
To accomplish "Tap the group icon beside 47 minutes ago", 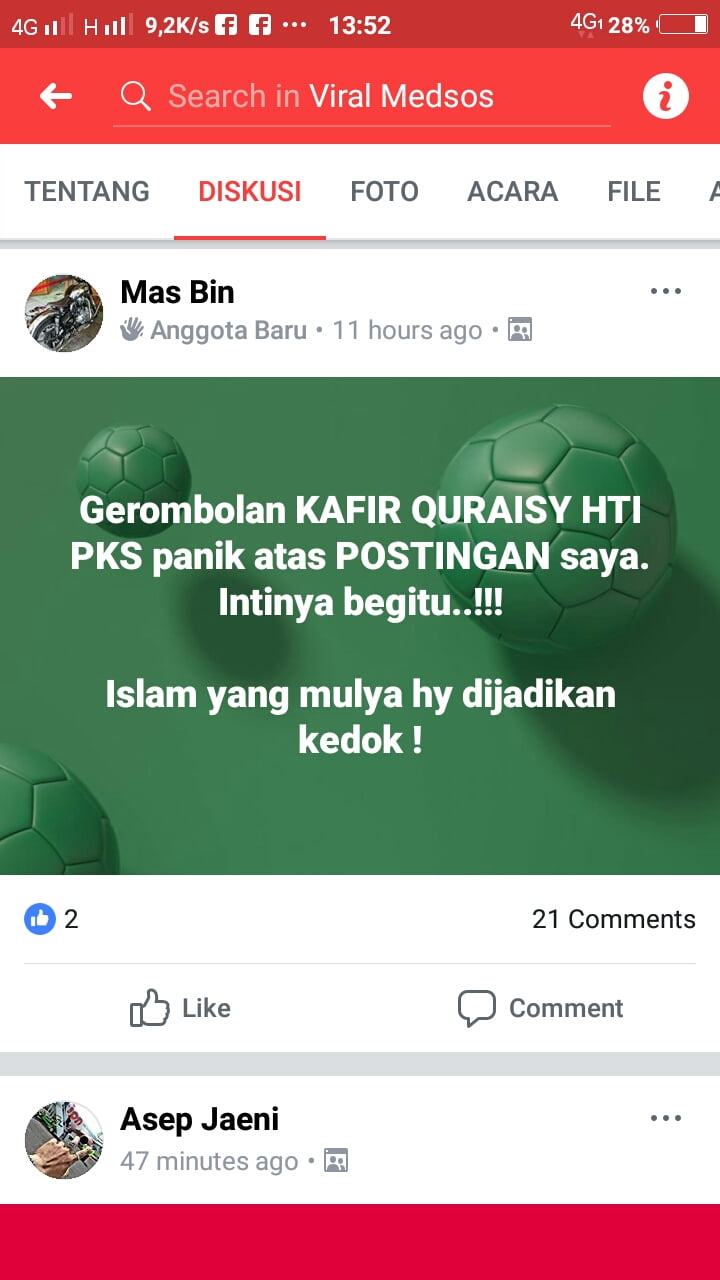I will [x=336, y=1161].
